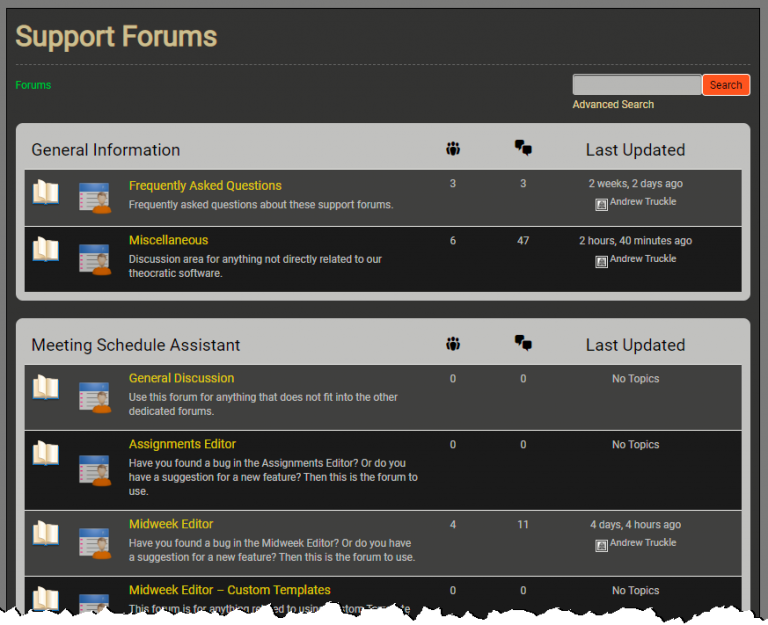Click the '2 weeks, 2 days ago' timestamp
768x625 pixels.
[x=635, y=184]
